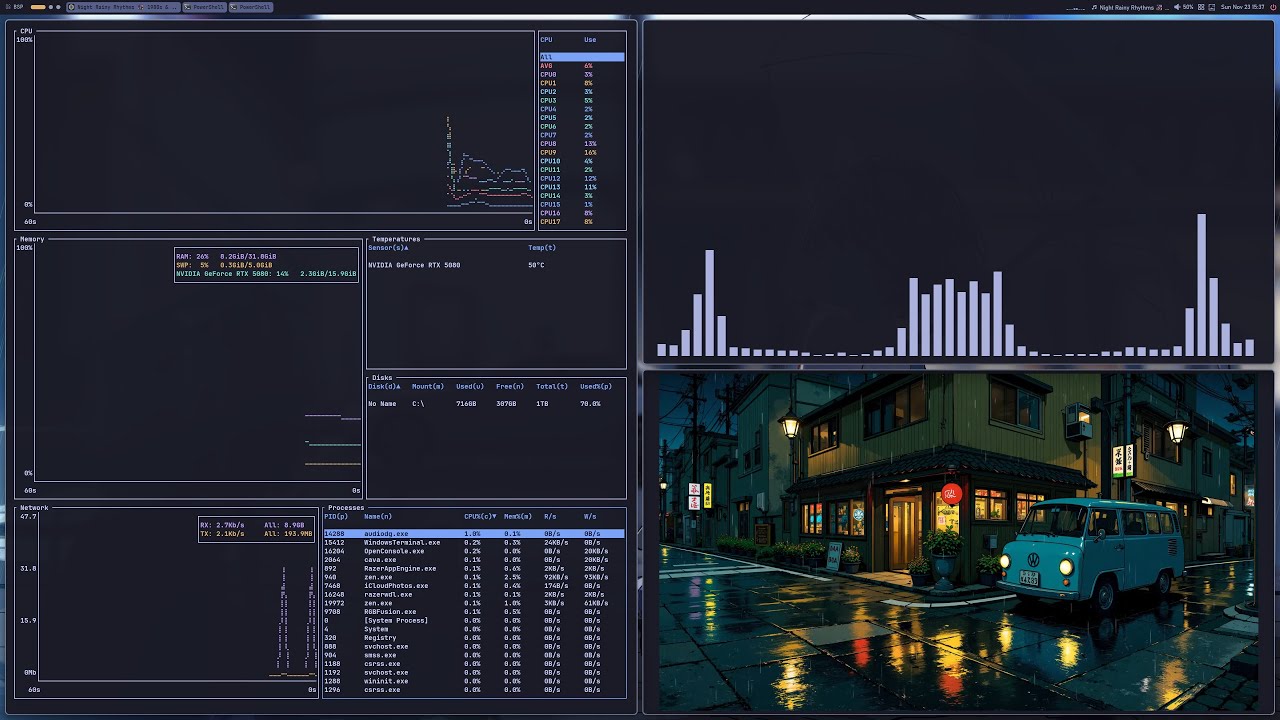Select the zen.exe process with PID 940
Image resolution: width=1280 pixels, height=720 pixels.
click(x=474, y=577)
